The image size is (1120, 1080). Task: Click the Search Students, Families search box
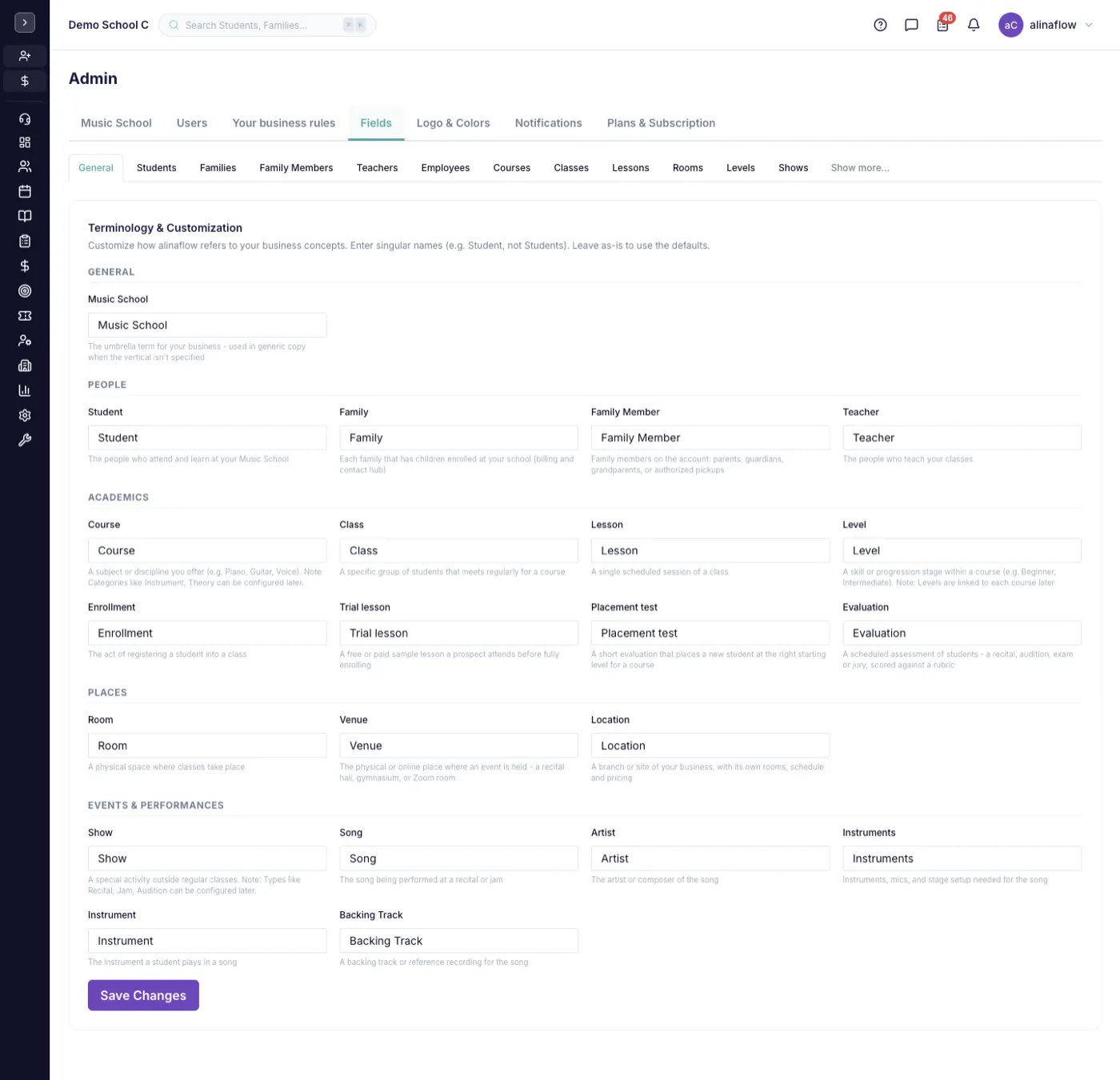coord(267,25)
